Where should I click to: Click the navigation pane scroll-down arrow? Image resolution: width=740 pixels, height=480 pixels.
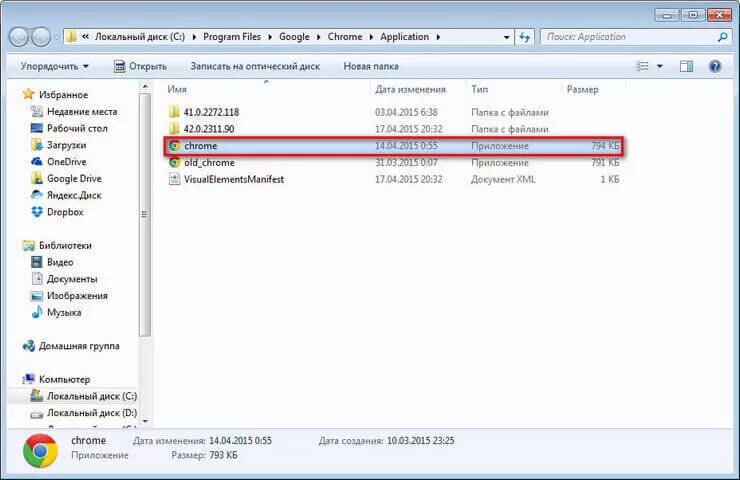click(x=145, y=421)
